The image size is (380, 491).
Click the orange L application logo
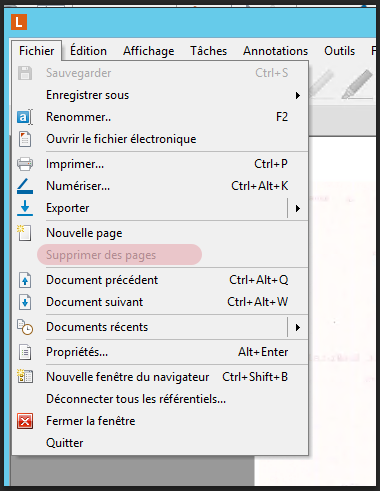[x=19, y=22]
